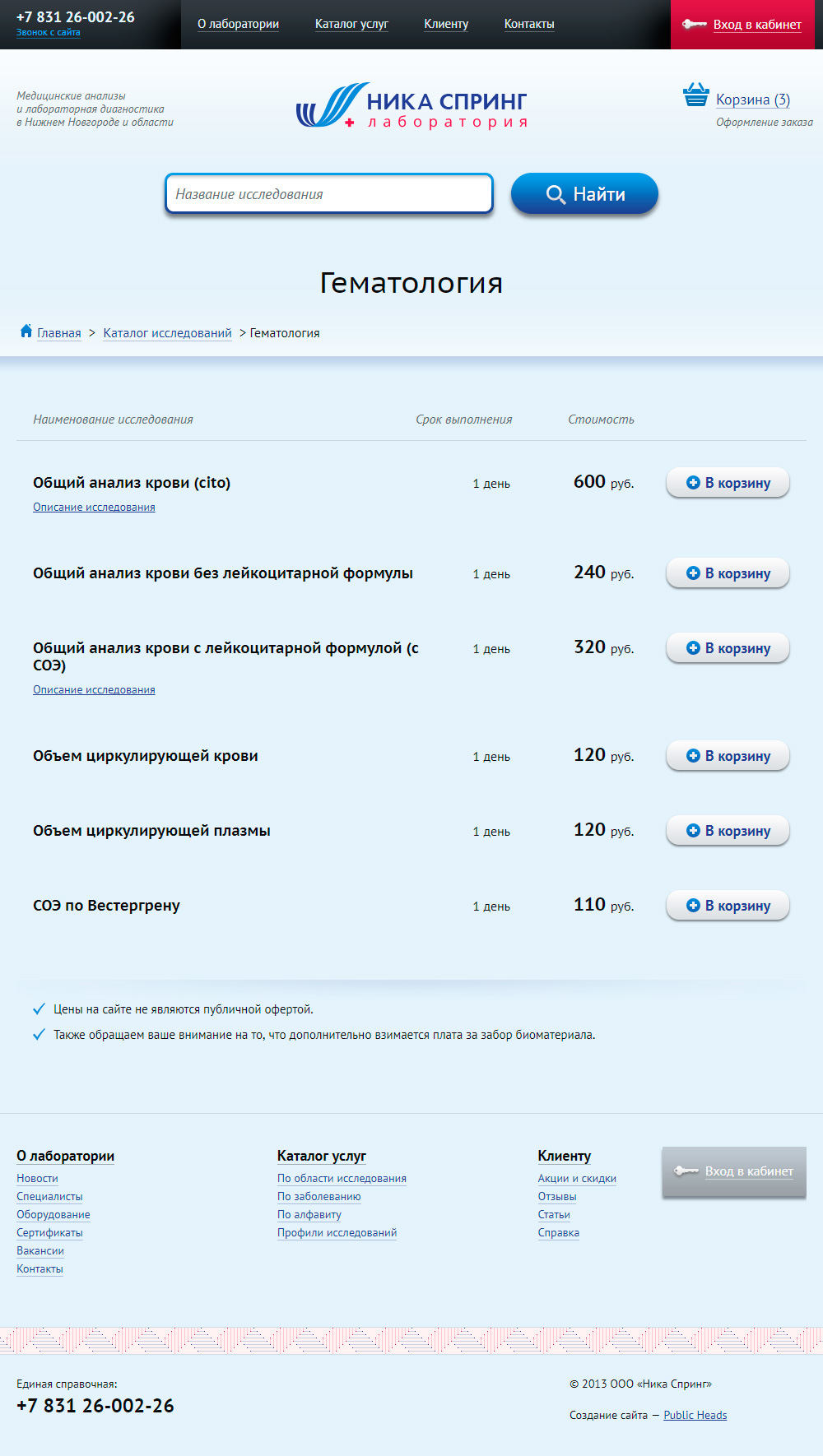
Task: Open Каталог исследований breadcrumb link
Action: (167, 333)
